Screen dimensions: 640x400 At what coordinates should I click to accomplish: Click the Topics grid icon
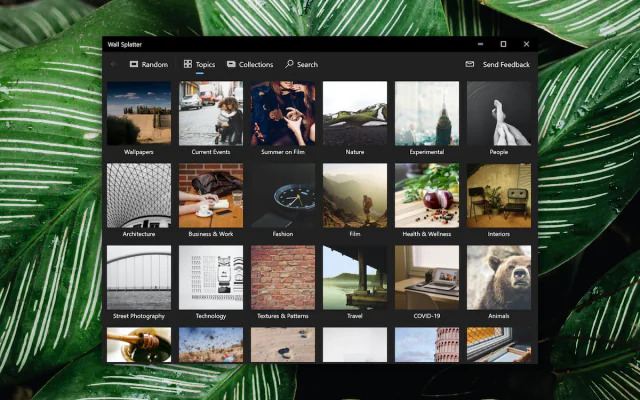point(188,64)
